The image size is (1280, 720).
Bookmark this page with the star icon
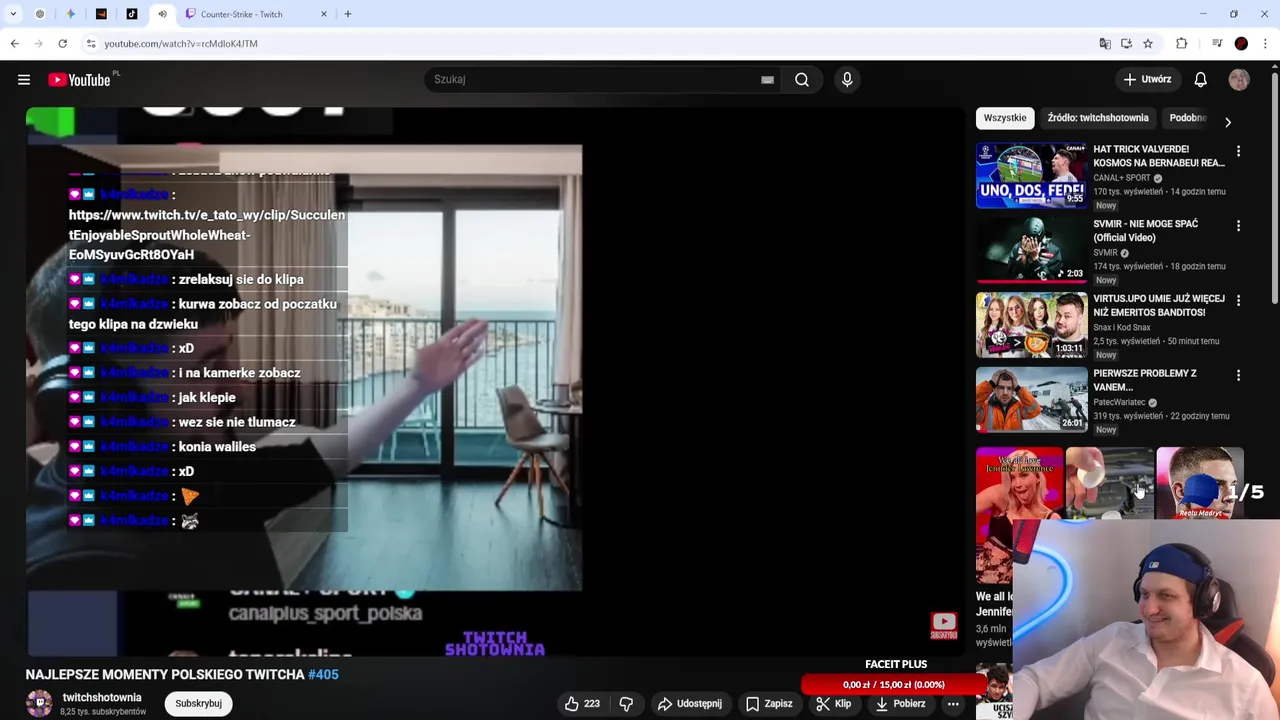[1148, 44]
